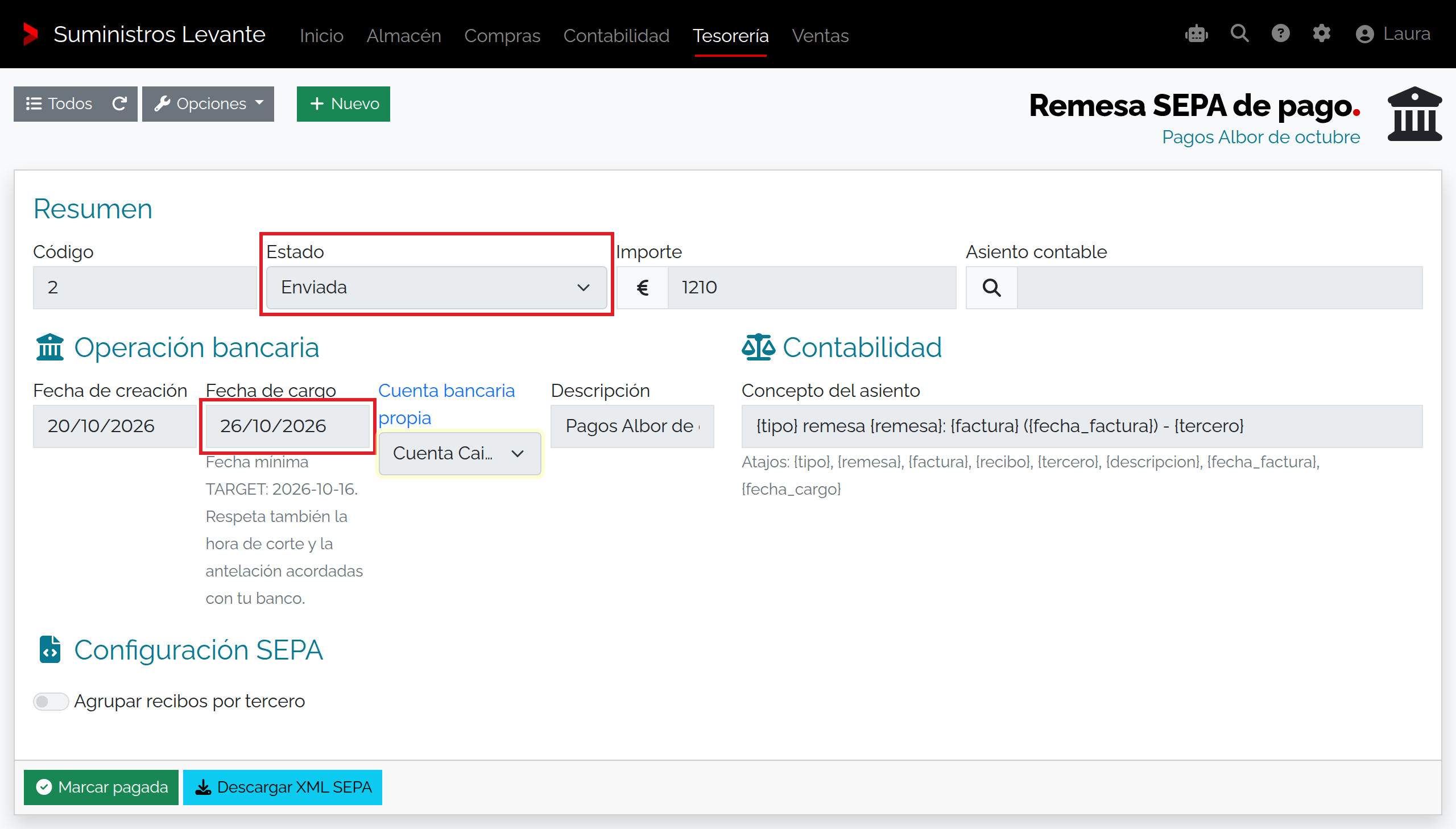The image size is (1456, 829).
Task: Open the search magnifier in top bar
Action: pyautogui.click(x=1239, y=34)
